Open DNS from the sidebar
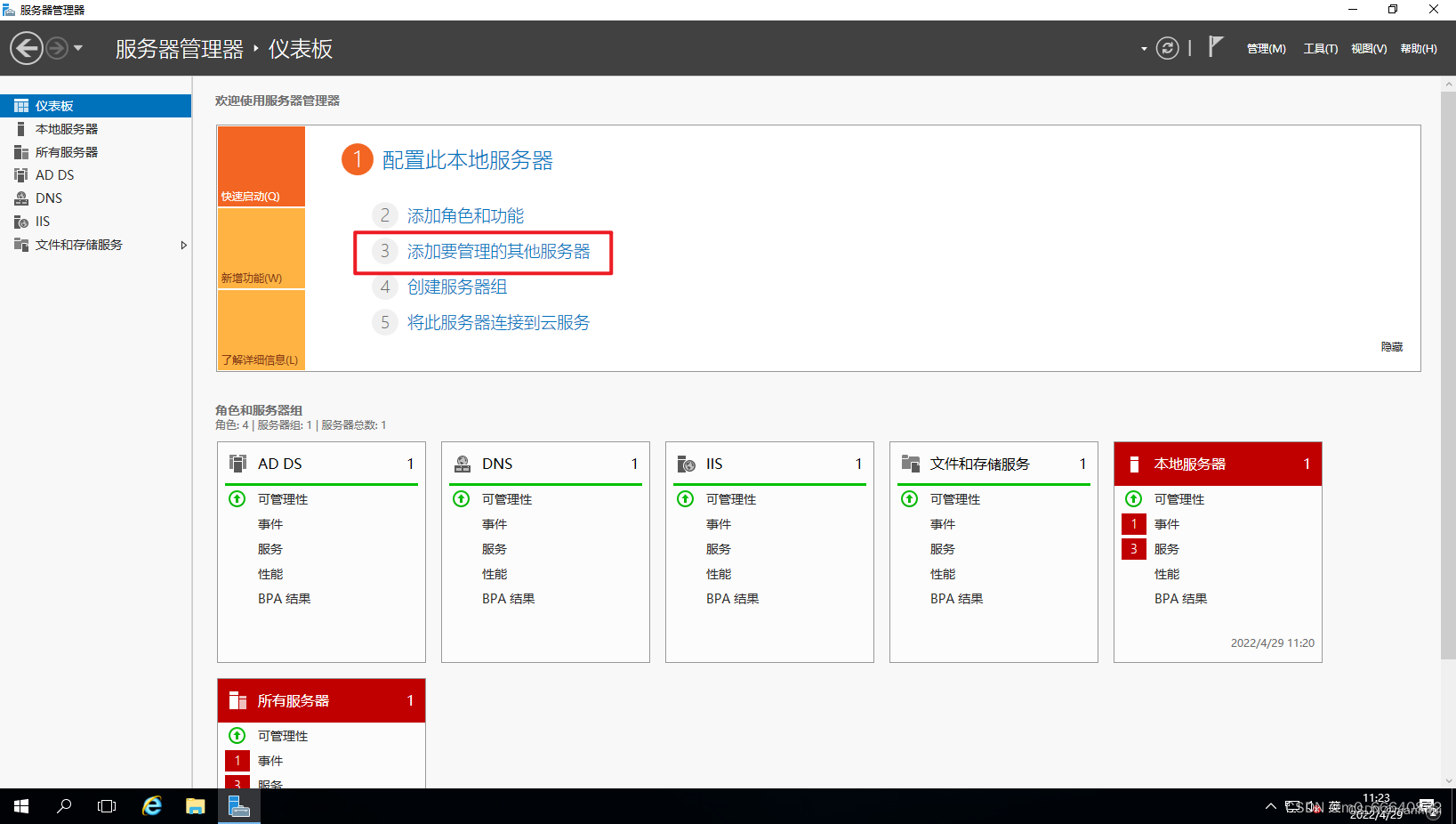Screen dimensions: 1456x824 [95, 198]
